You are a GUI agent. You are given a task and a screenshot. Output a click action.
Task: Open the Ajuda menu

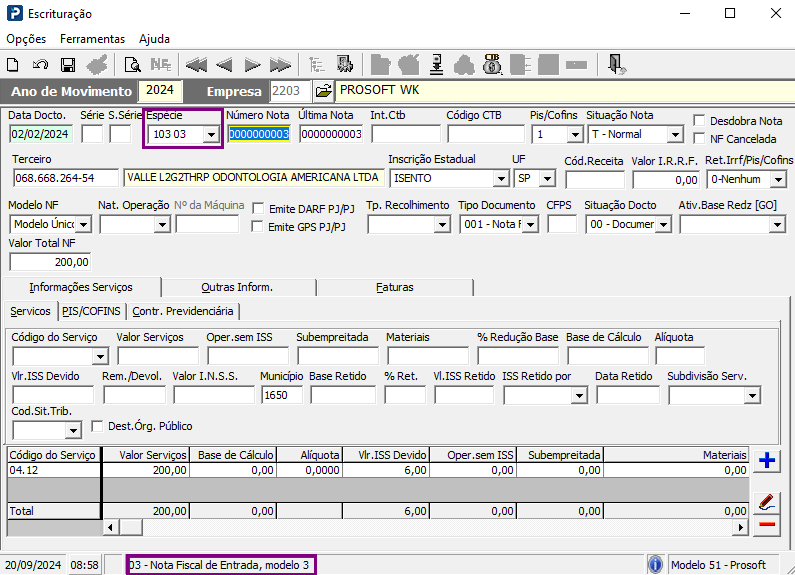tap(154, 39)
